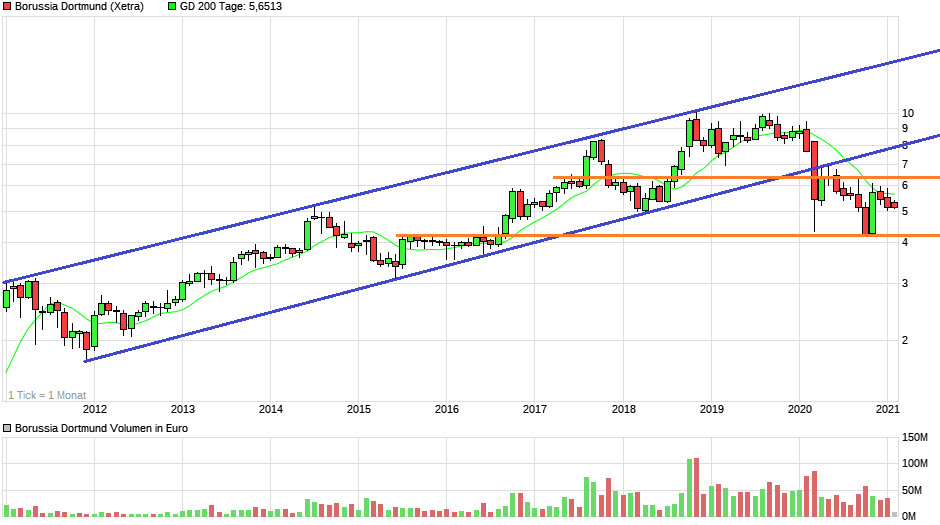Click the volume axis label 150M
Image resolution: width=940 pixels, height=525 pixels.
coord(915,438)
